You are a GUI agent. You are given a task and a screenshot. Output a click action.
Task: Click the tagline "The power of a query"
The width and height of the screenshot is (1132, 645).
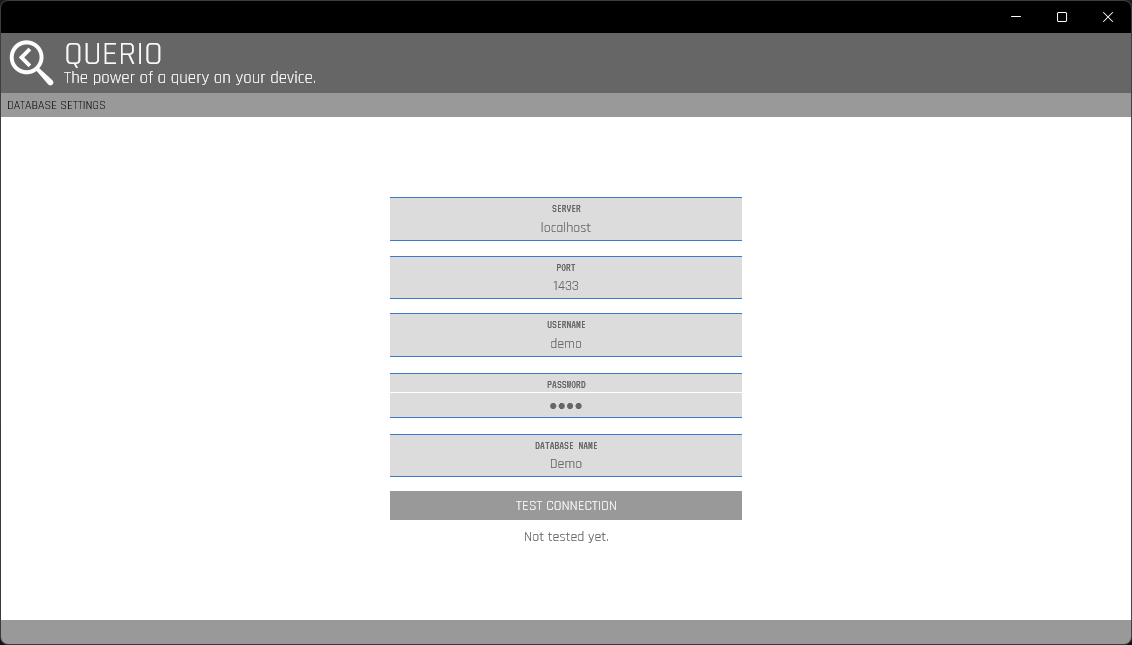pos(190,78)
